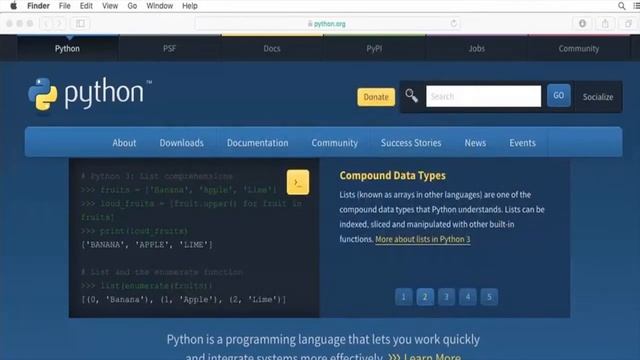The width and height of the screenshot is (640, 360).
Task: Open Documentation in navigation bar
Action: click(x=258, y=143)
